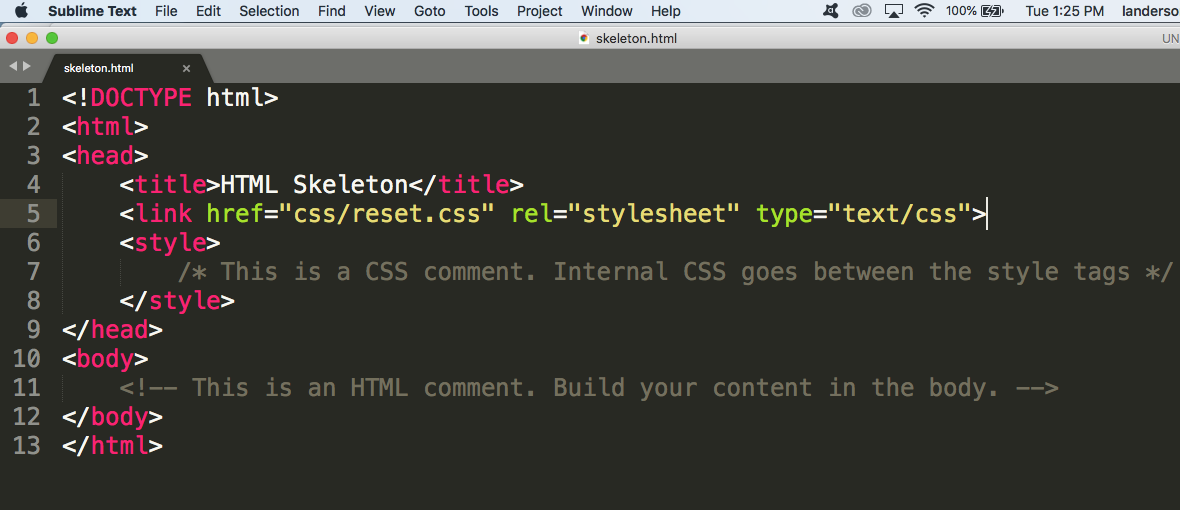Viewport: 1180px width, 510px height.
Task: Open the Goto menu
Action: tap(429, 11)
